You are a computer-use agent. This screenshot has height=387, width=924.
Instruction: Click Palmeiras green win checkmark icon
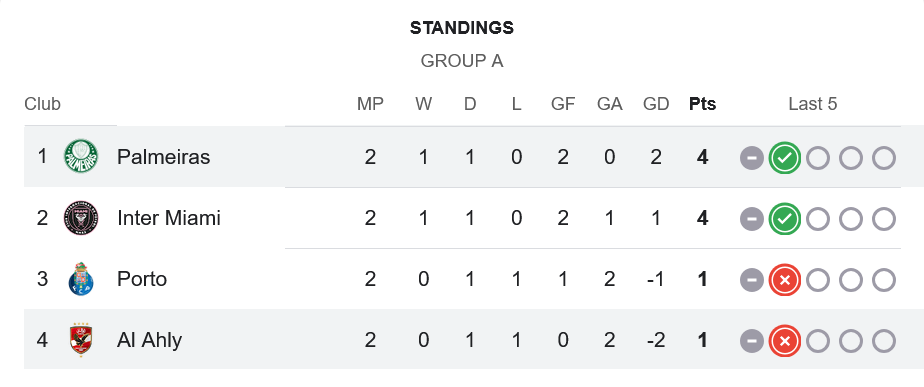[x=784, y=158]
